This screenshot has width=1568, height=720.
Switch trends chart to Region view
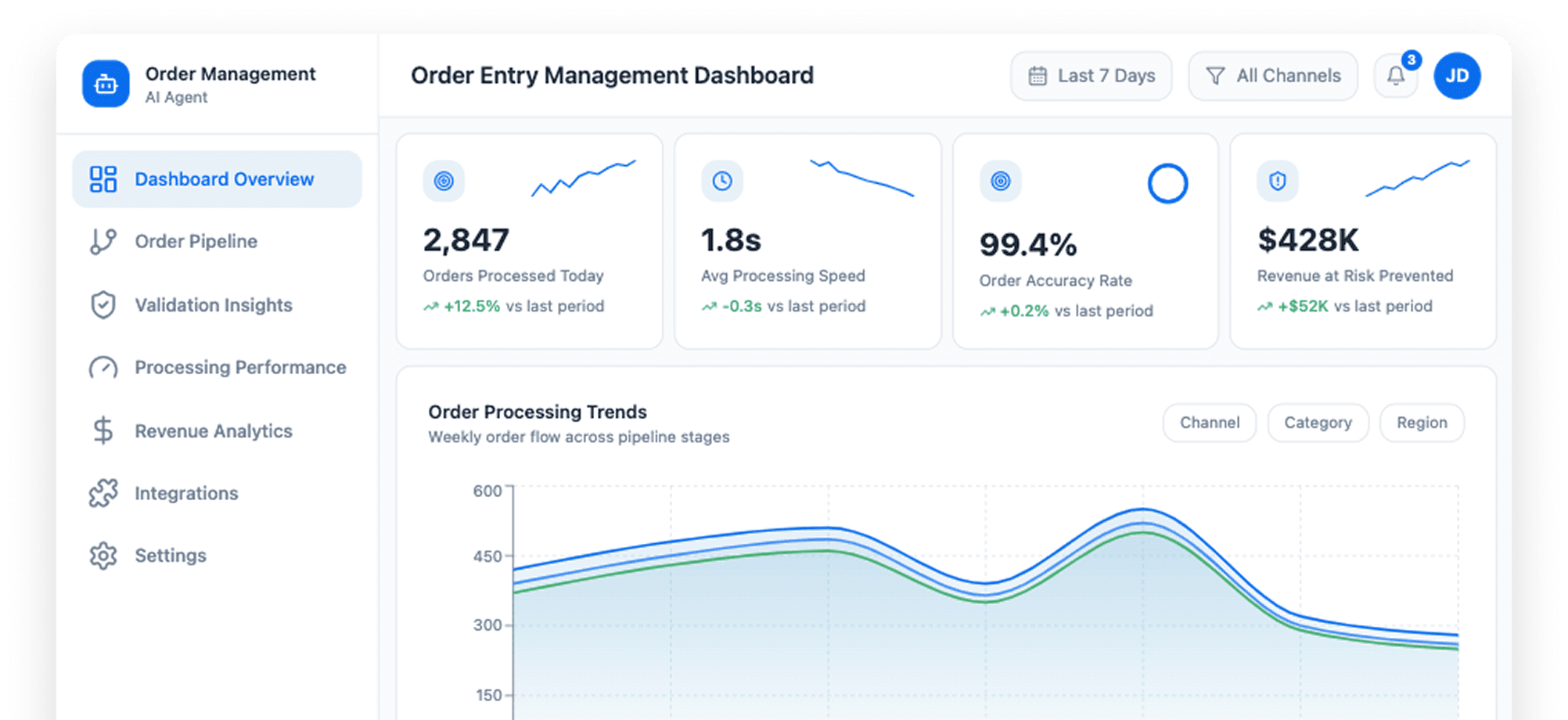point(1422,423)
